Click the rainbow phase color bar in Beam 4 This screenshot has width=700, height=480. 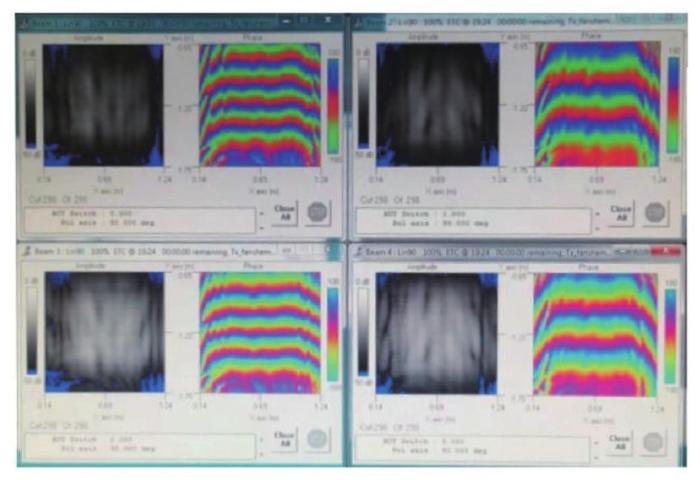[671, 336]
